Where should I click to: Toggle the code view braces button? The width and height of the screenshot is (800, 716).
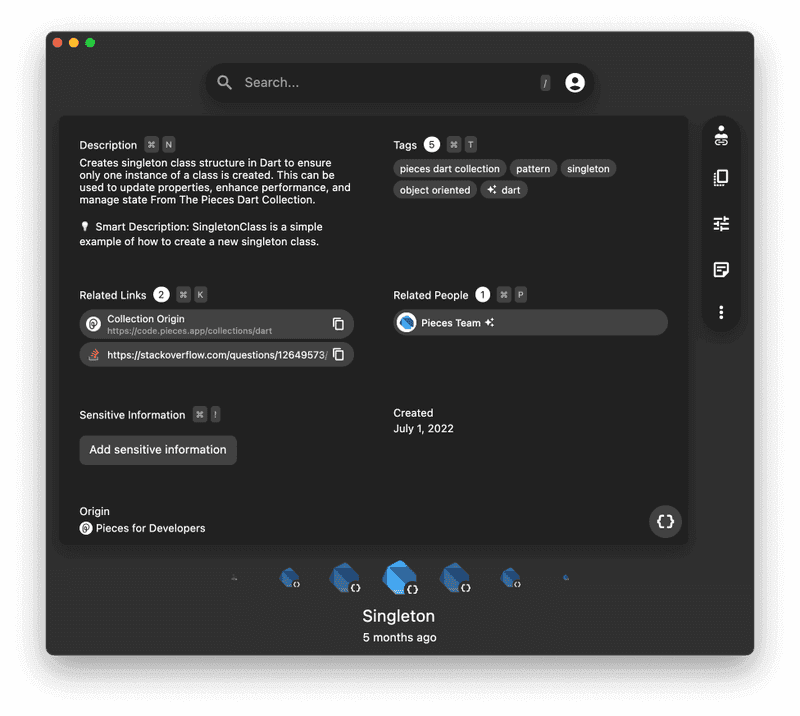pos(665,521)
